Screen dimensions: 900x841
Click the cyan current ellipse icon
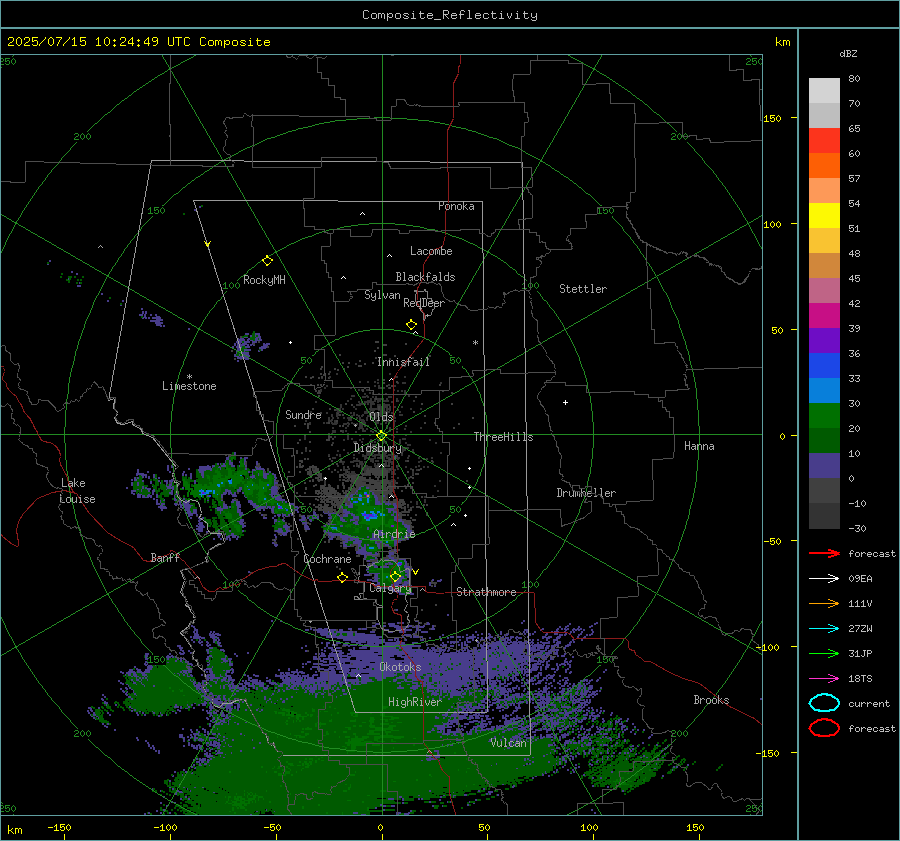click(x=824, y=703)
